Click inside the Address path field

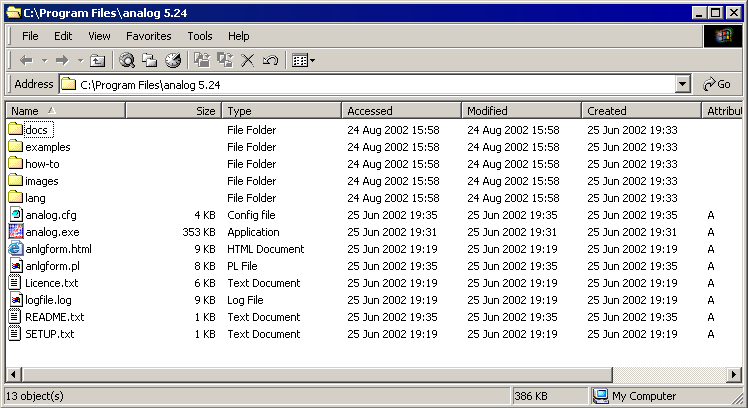[x=370, y=85]
